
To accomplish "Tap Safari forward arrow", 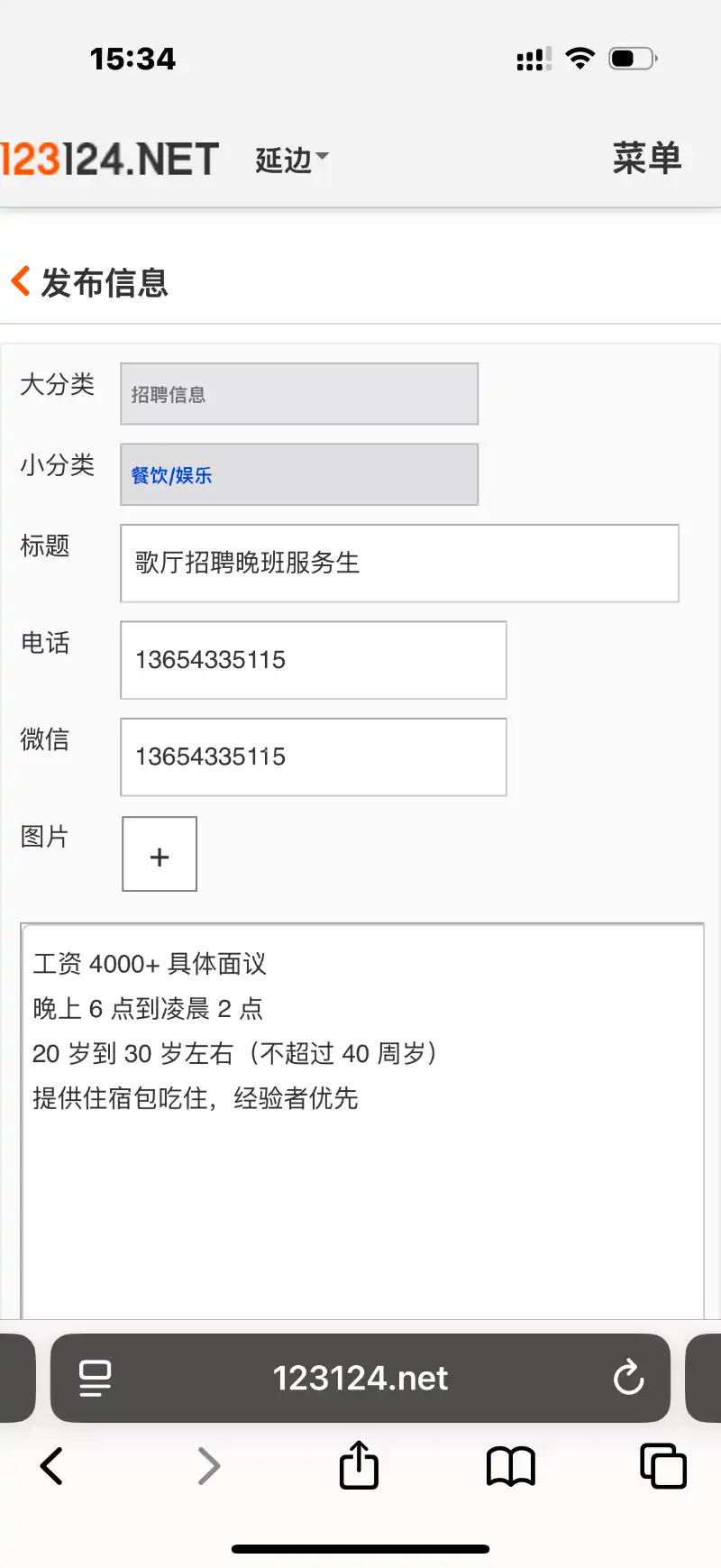I will pyautogui.click(x=208, y=1466).
